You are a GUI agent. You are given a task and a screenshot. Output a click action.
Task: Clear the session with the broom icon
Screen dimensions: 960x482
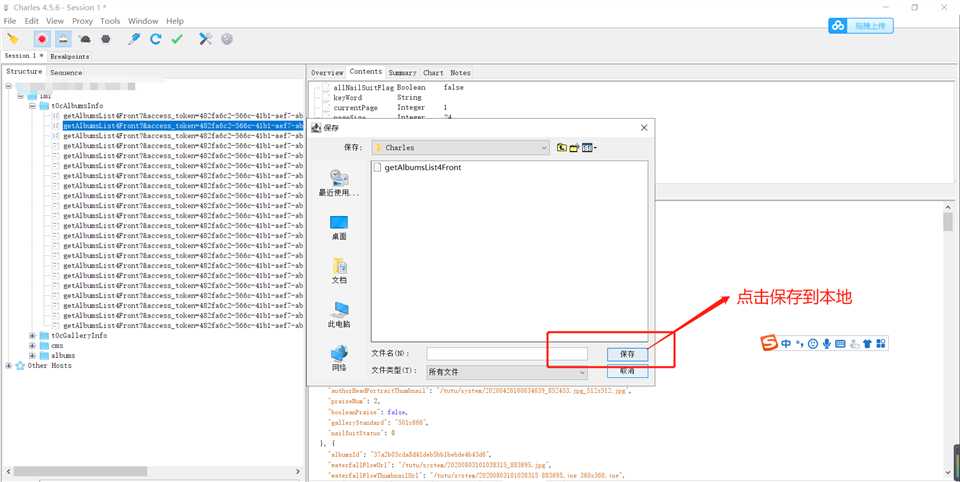tap(13, 39)
